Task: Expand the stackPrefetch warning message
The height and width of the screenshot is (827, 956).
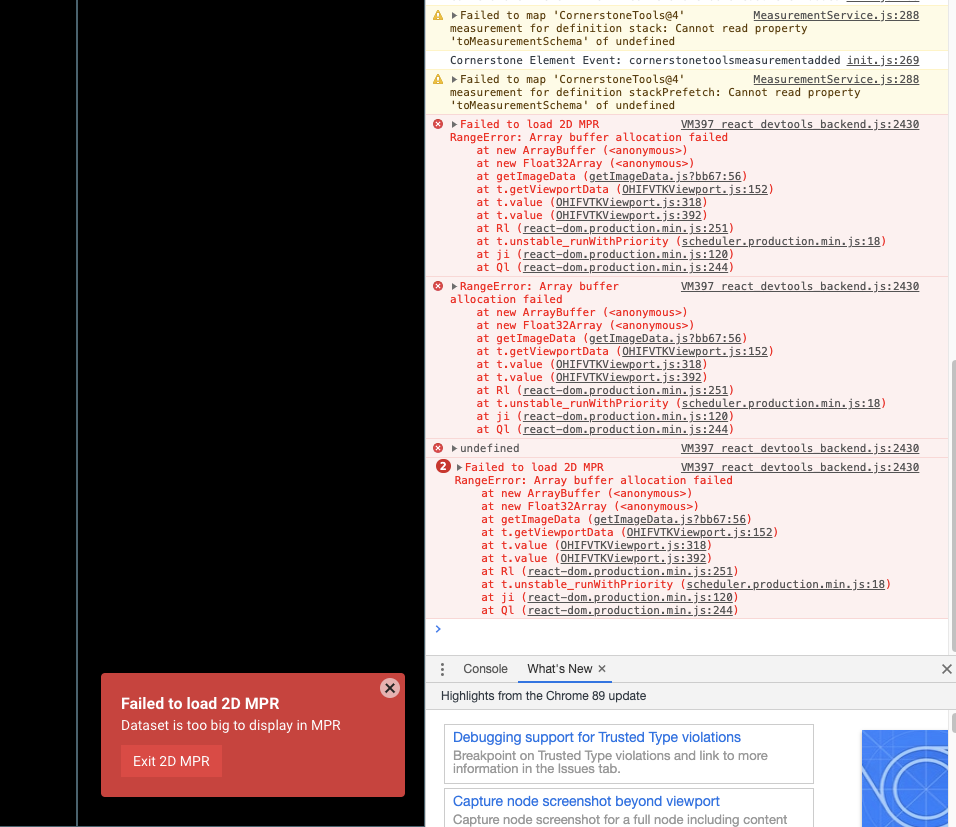Action: point(454,79)
